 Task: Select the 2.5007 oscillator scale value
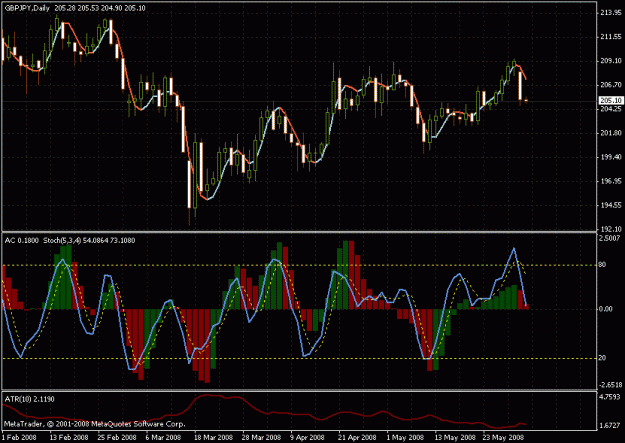[610, 238]
